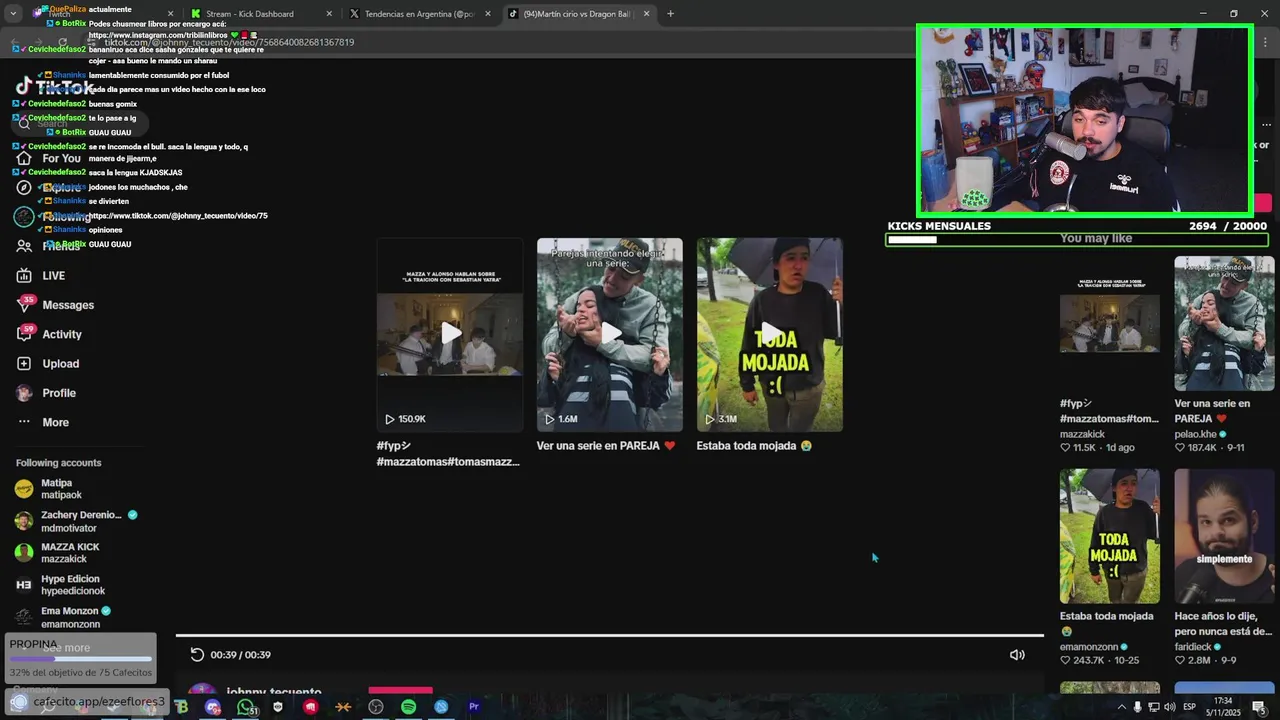Open 'You may like' pareja thumbnail by pelao.khe
This screenshot has width=1280, height=720.
(1224, 323)
